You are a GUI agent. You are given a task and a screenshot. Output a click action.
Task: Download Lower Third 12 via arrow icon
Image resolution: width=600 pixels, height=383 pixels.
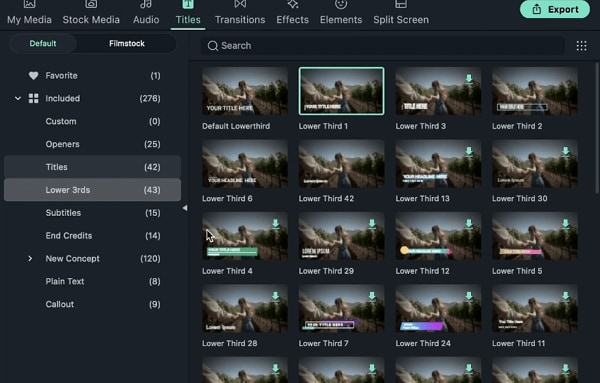469,223
